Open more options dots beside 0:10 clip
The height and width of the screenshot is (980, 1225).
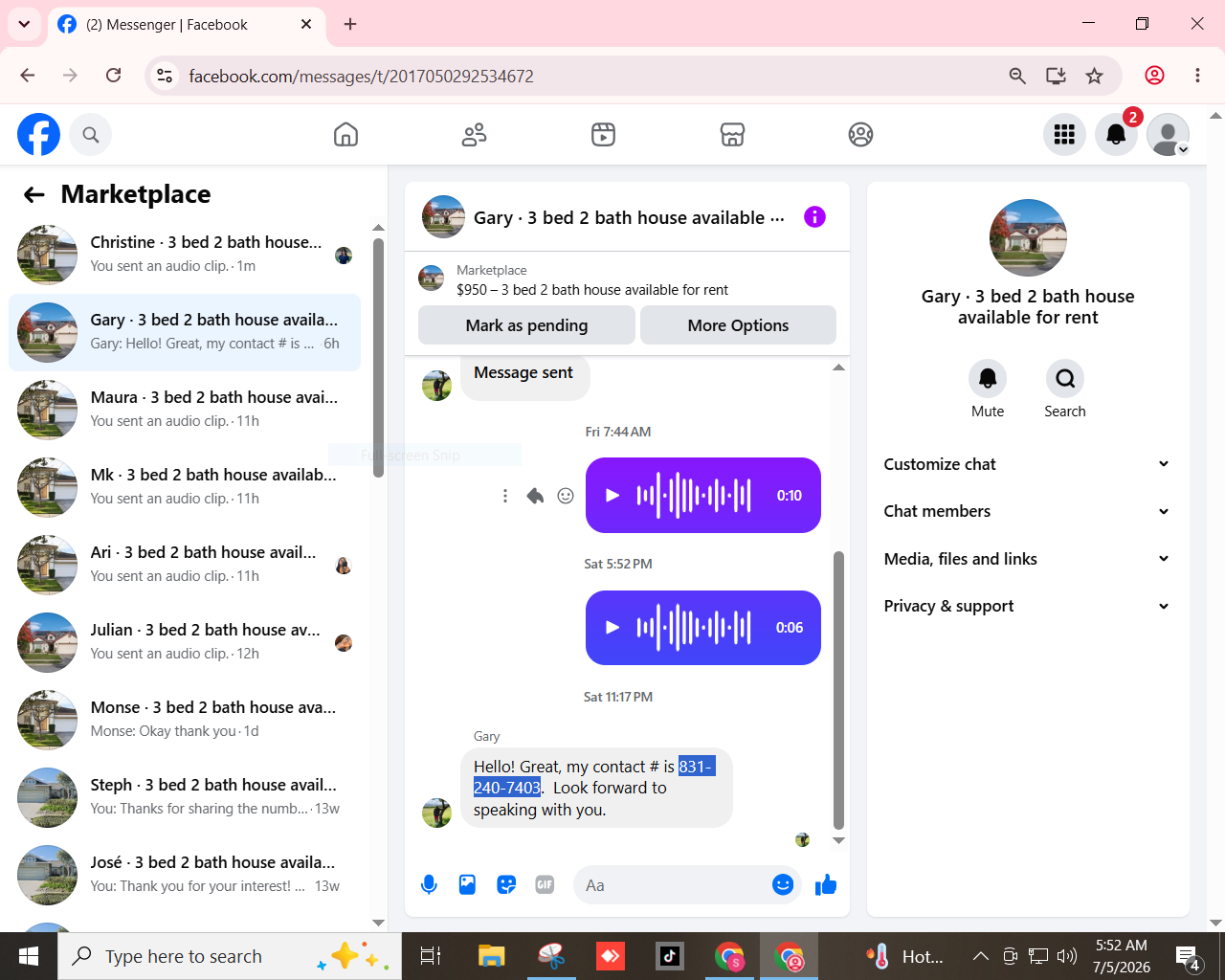click(x=504, y=496)
